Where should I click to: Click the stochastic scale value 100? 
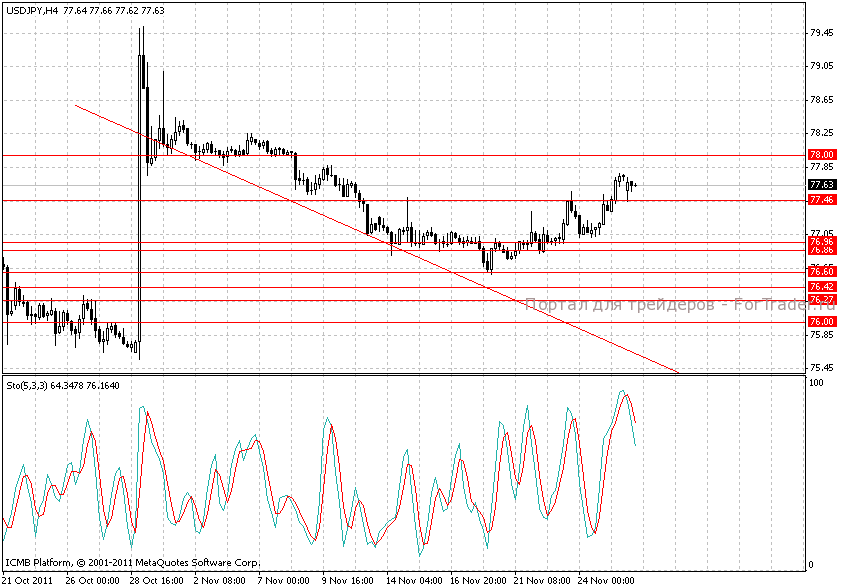[x=816, y=383]
